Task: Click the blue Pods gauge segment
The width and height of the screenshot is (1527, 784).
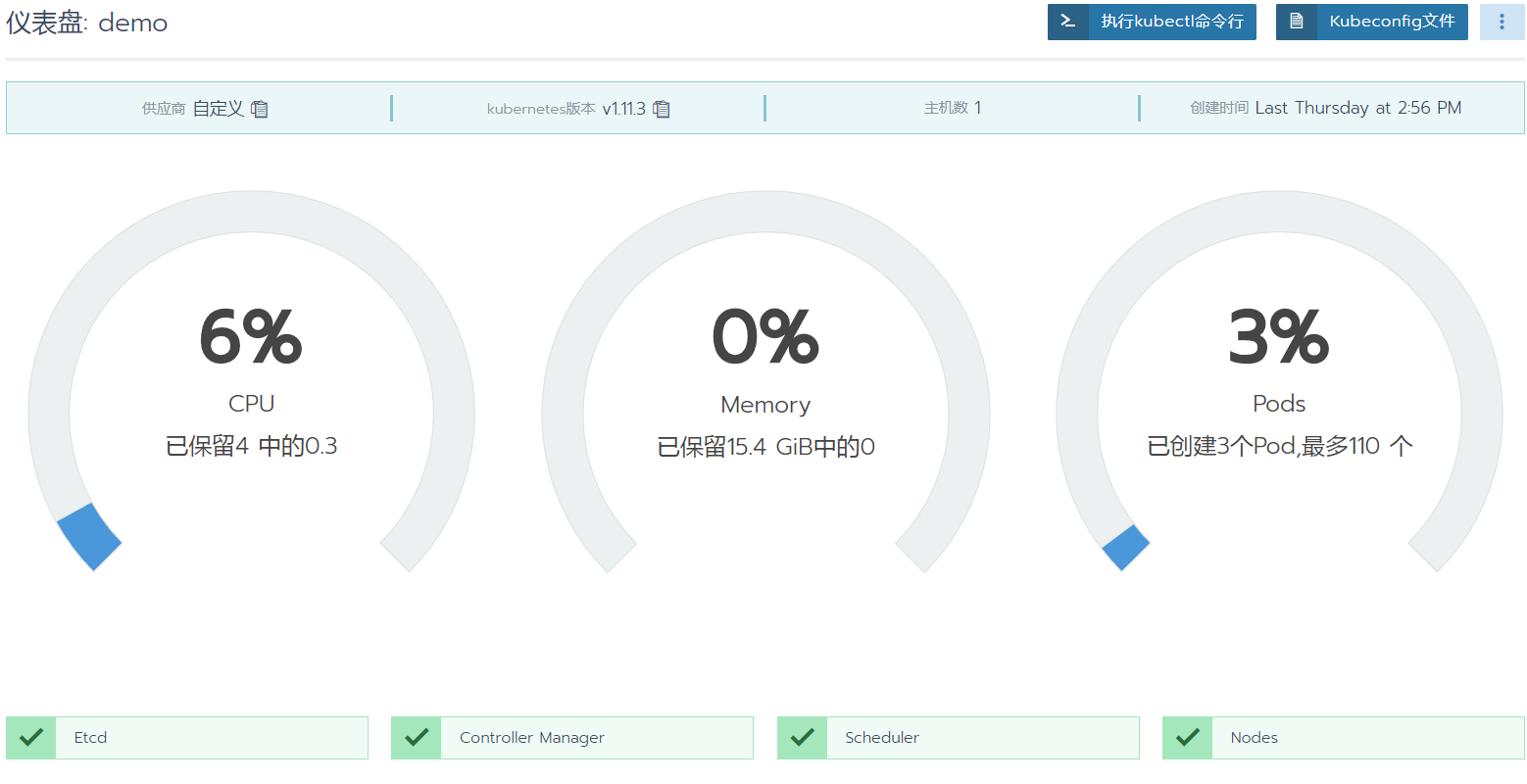Action: [x=1125, y=547]
